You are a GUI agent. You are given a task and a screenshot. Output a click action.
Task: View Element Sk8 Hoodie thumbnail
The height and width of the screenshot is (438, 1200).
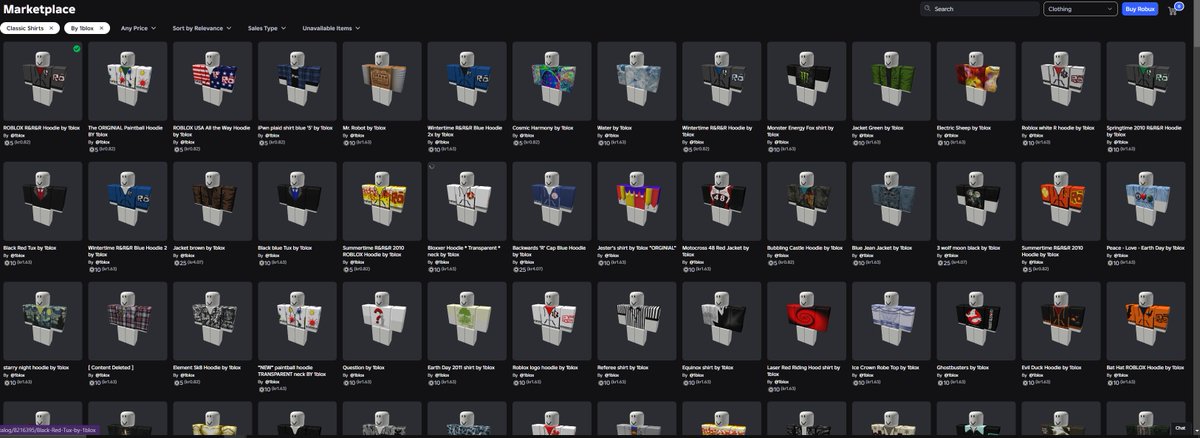coord(213,322)
